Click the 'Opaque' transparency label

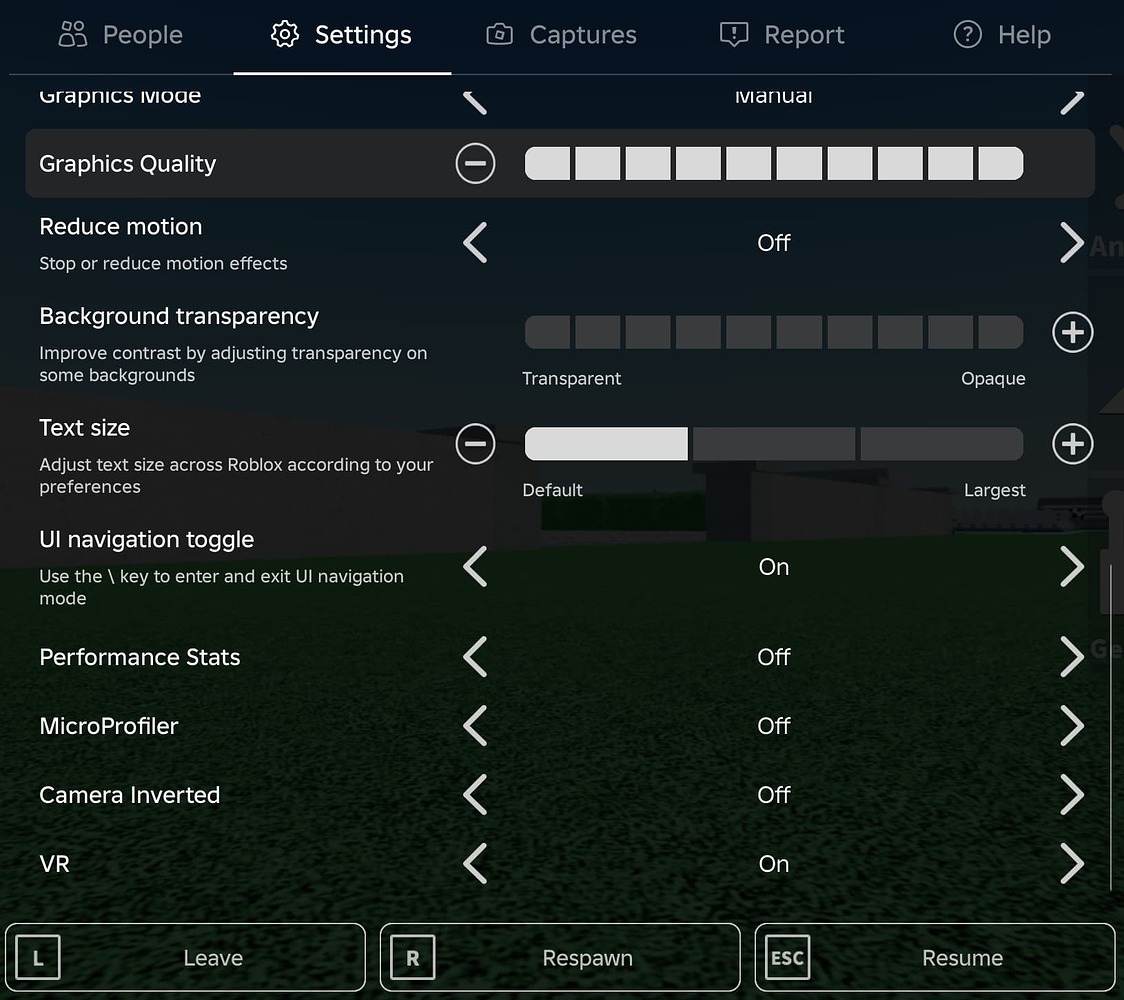coord(993,378)
